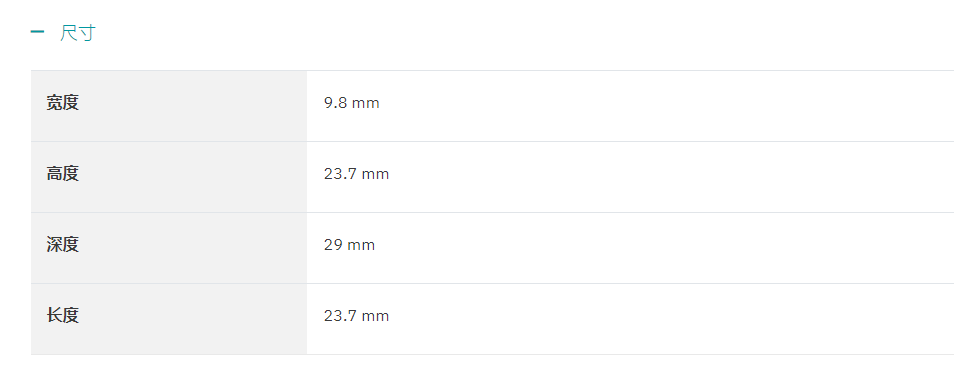
Task: Click the 23.7 mm value beside 长度
Action: point(357,316)
